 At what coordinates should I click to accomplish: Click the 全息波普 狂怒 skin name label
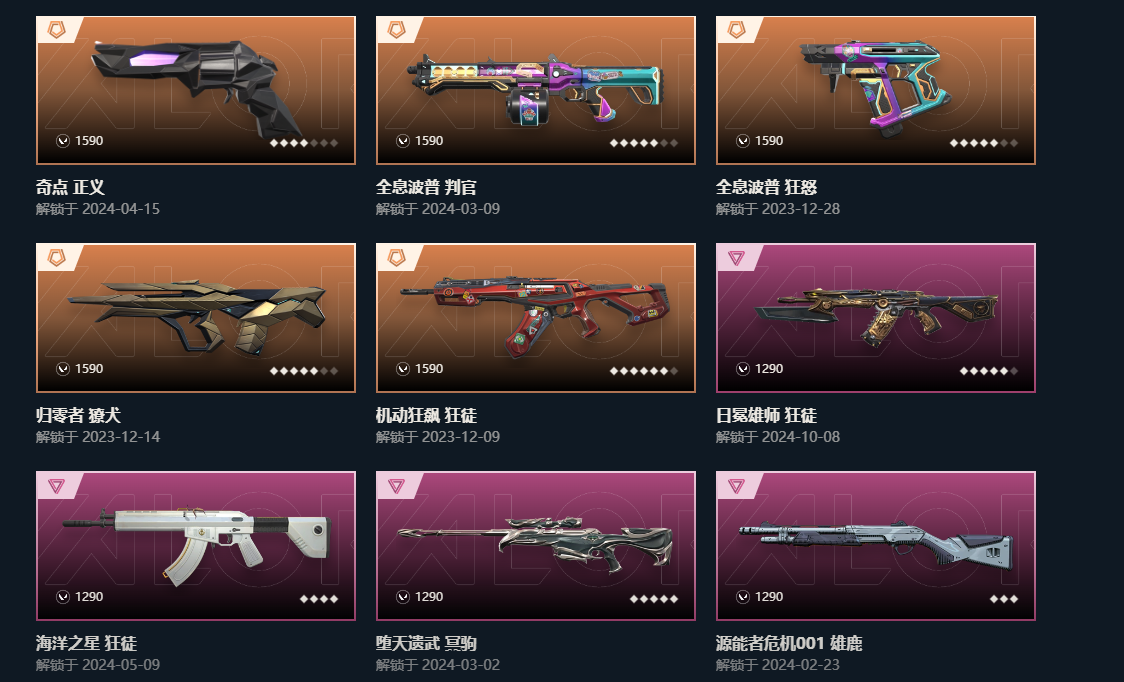click(x=766, y=187)
